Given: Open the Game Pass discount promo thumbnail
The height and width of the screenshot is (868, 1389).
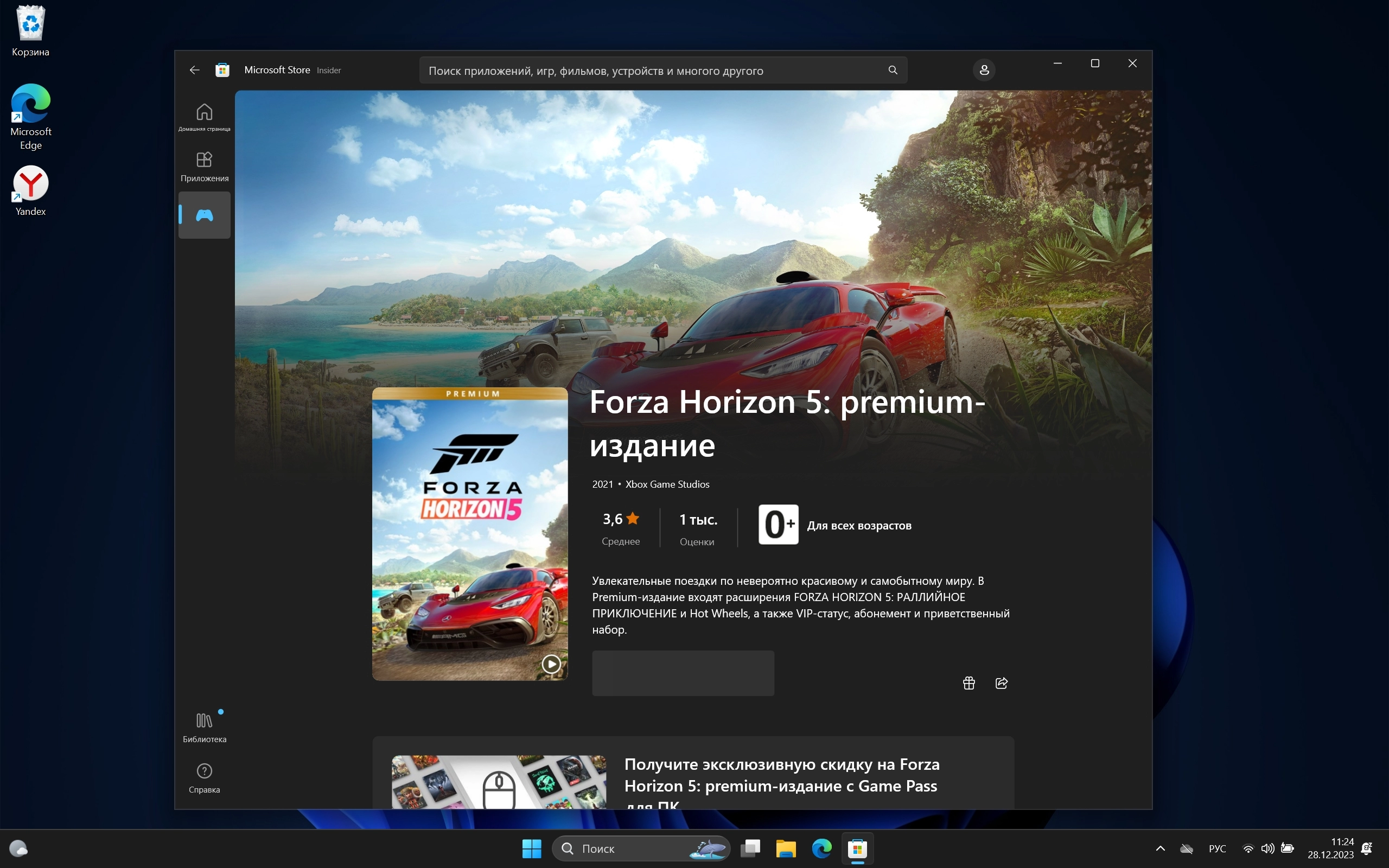Looking at the screenshot, I should click(x=498, y=781).
